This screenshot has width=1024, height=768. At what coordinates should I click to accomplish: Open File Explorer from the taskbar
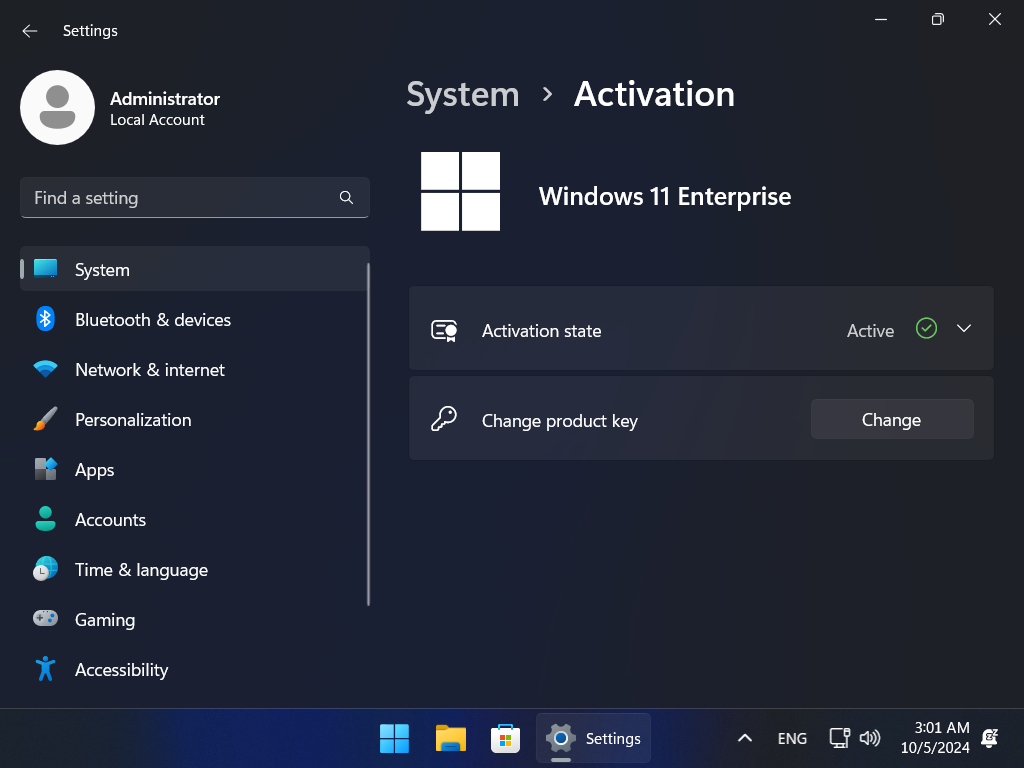pos(451,738)
